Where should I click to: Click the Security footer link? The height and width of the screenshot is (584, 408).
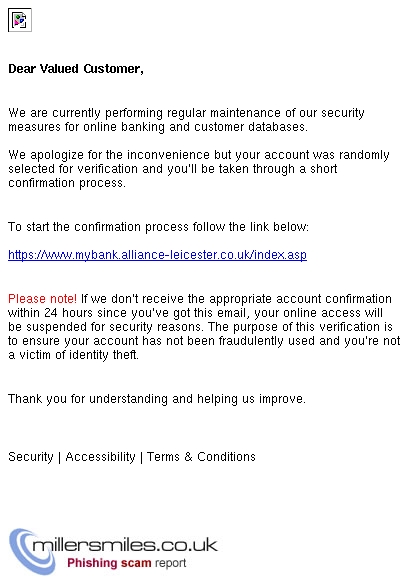click(x=31, y=457)
